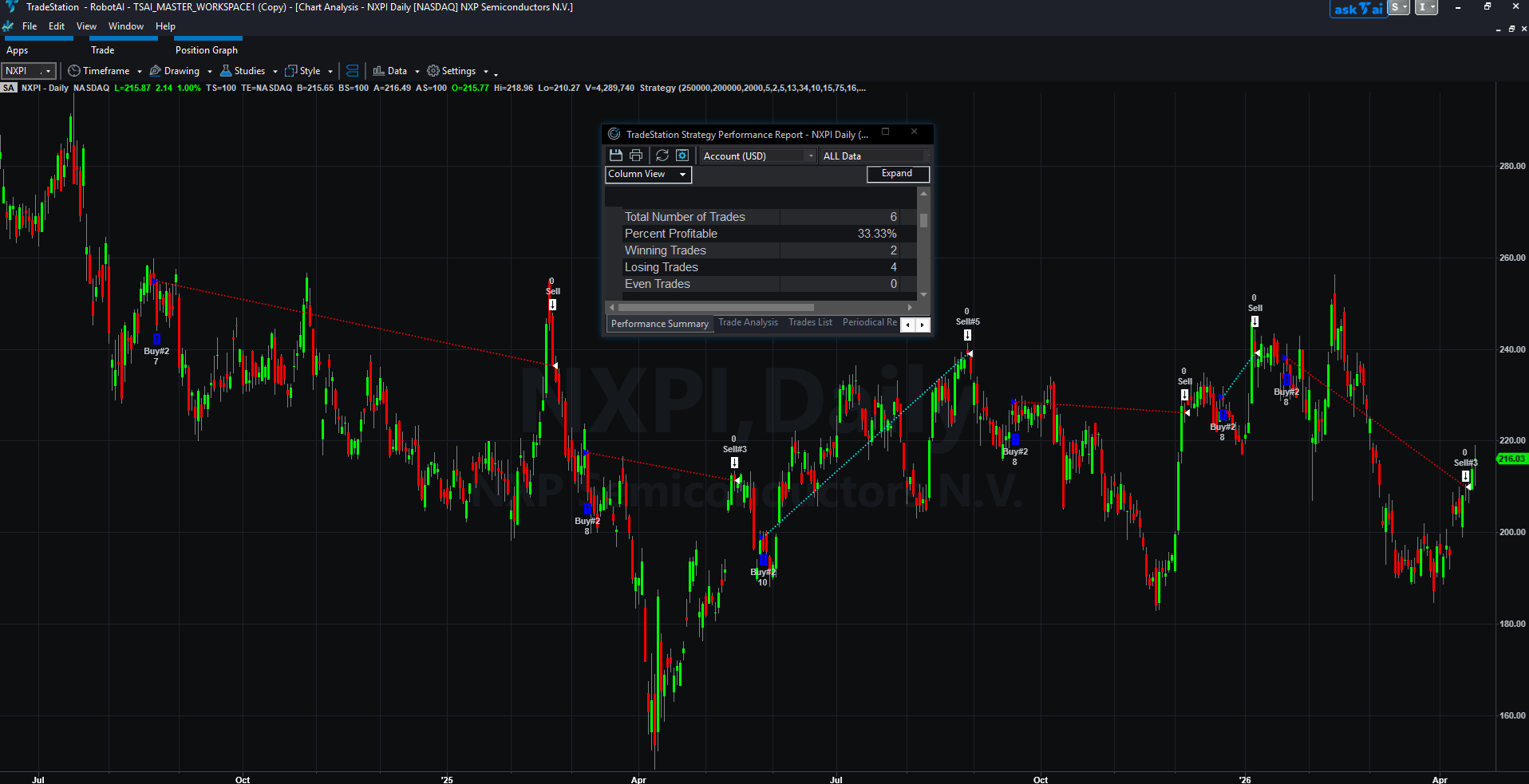Open the Column View dropdown
Image resolution: width=1529 pixels, height=784 pixels.
click(x=648, y=174)
